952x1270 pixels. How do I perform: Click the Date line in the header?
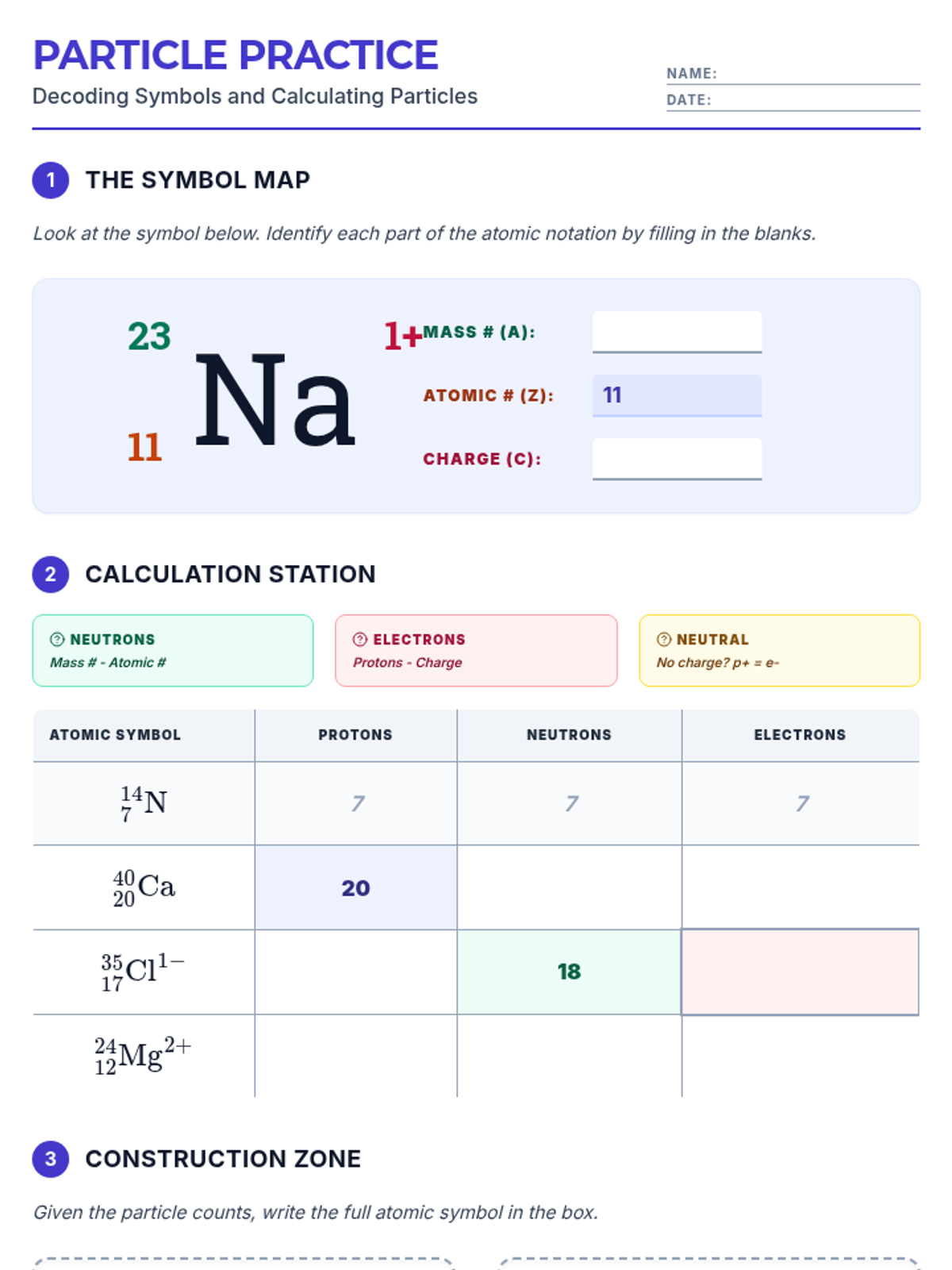click(817, 101)
